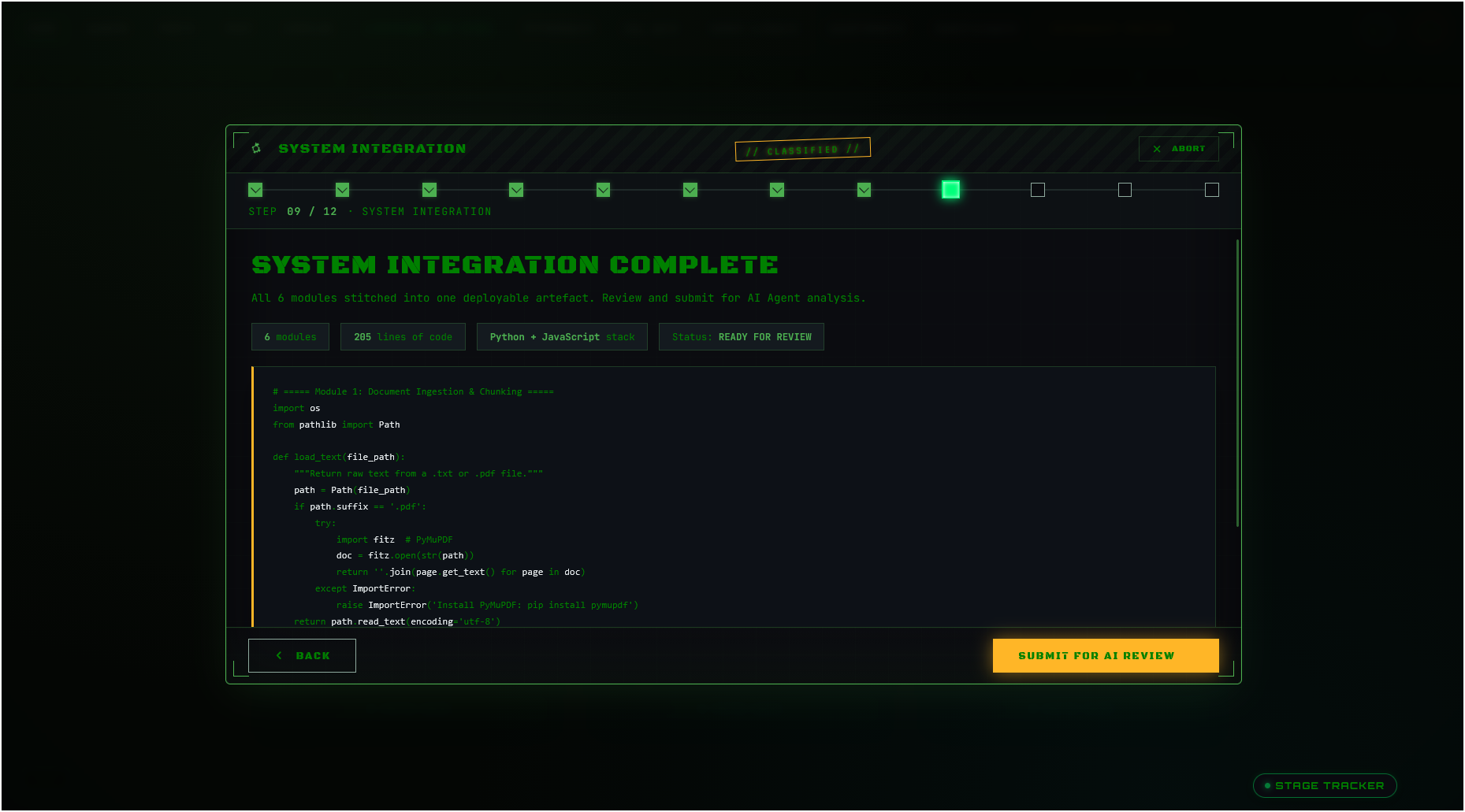Screen dimensions: 1465x812
Task: Click the Classified stamp label
Action: pos(803,149)
